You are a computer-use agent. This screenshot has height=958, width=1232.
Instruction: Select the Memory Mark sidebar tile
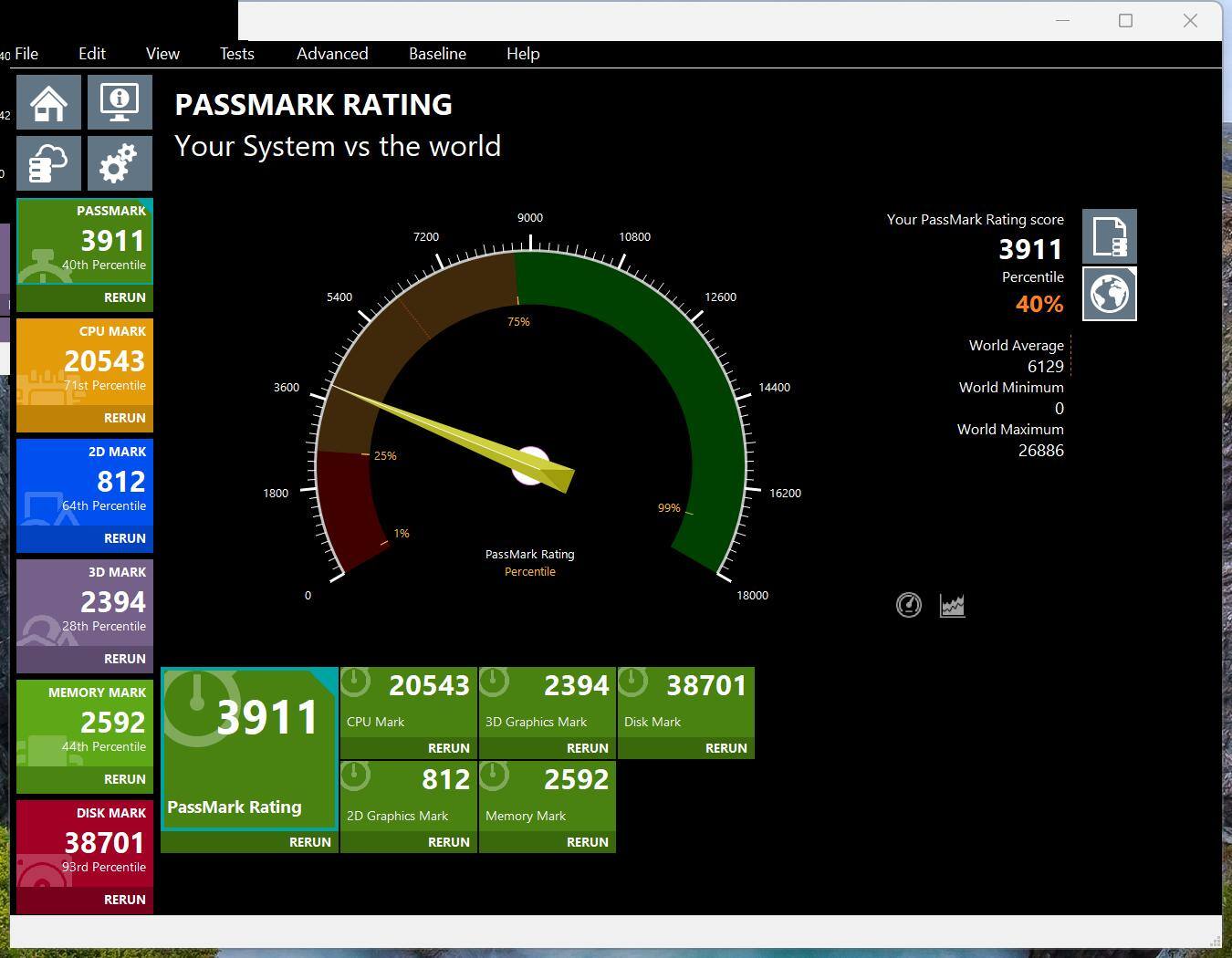click(x=85, y=724)
